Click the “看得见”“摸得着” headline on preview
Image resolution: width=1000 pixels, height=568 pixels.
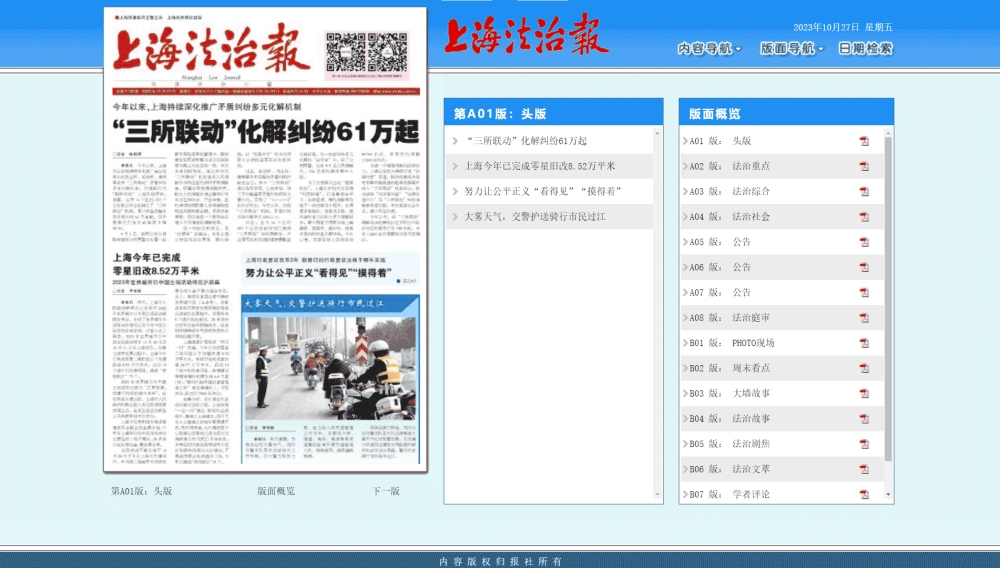[x=318, y=273]
